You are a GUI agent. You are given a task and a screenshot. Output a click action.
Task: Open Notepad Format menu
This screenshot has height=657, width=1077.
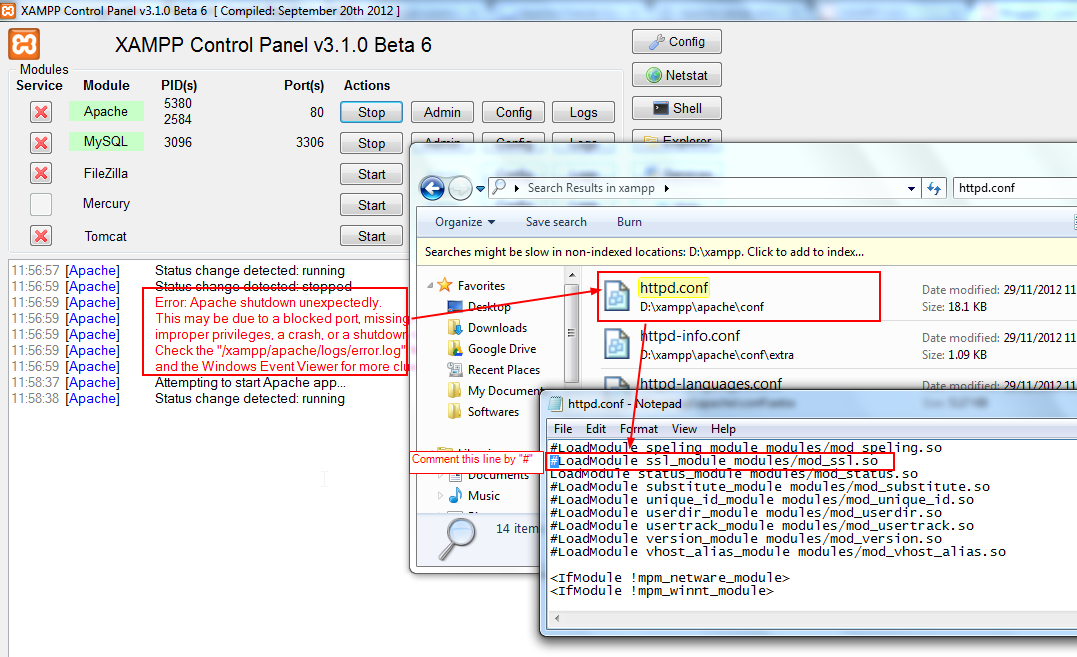639,429
